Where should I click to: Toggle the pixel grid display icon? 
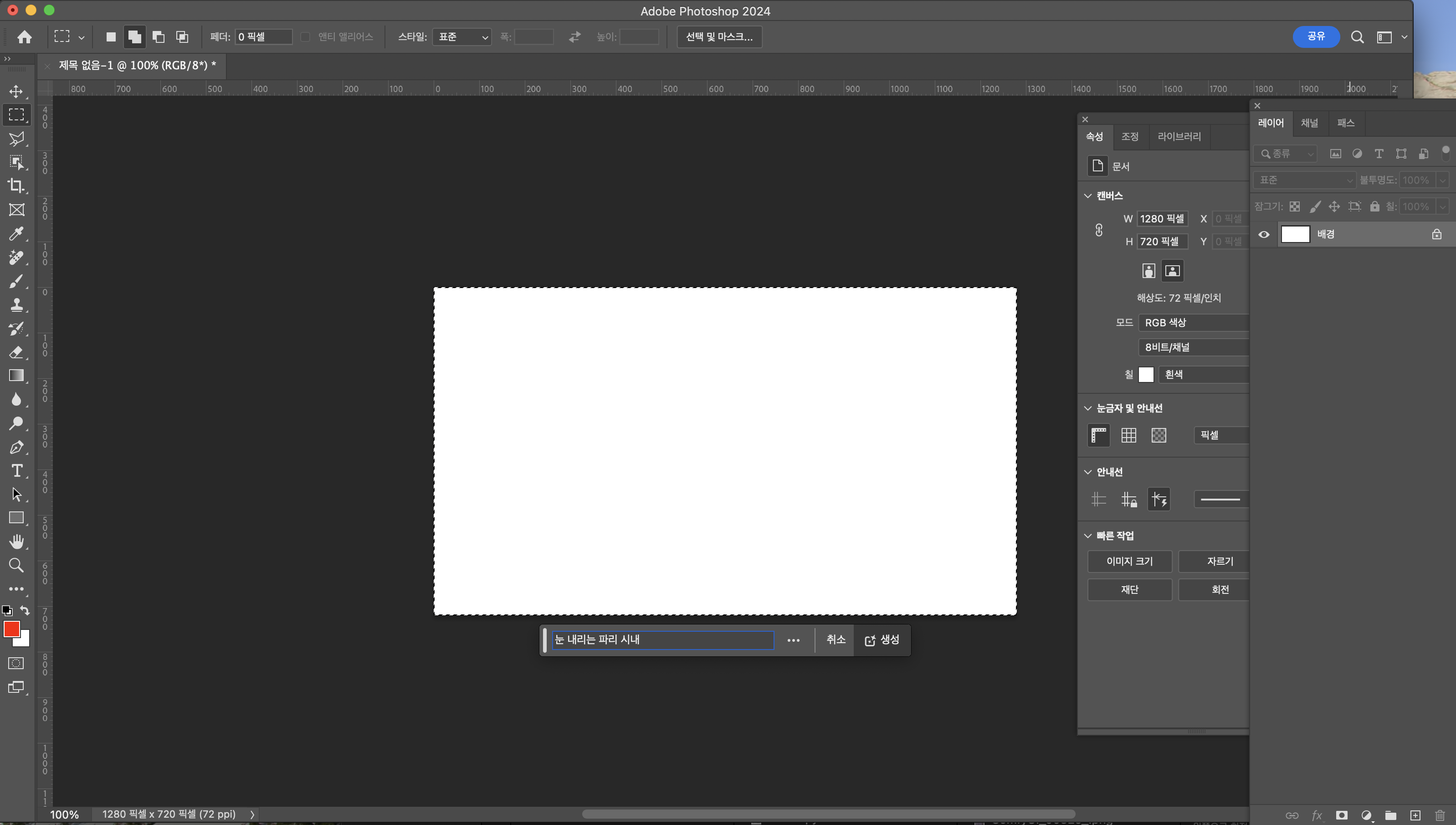coord(1159,435)
